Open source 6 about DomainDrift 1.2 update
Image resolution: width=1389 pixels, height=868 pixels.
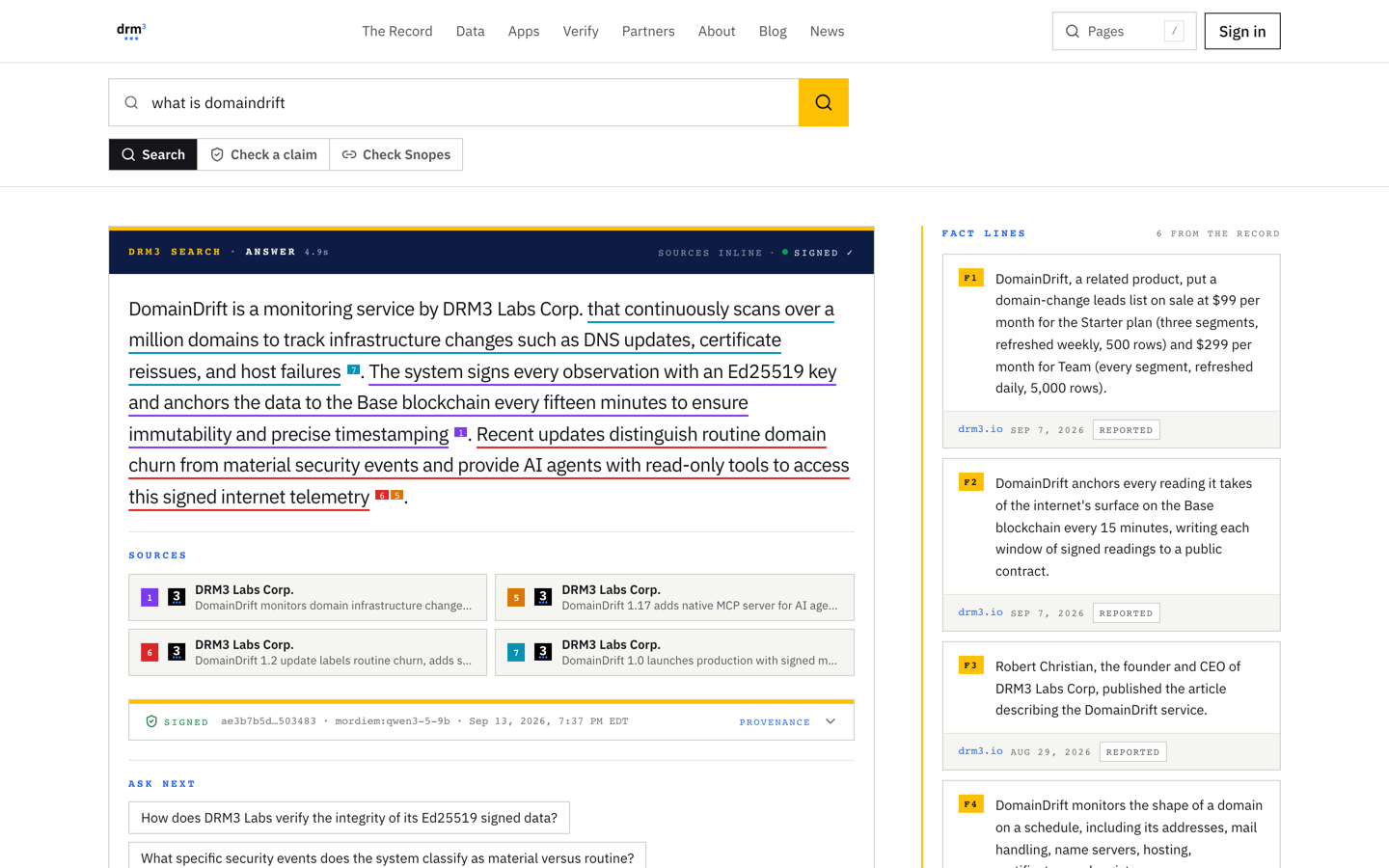click(308, 652)
